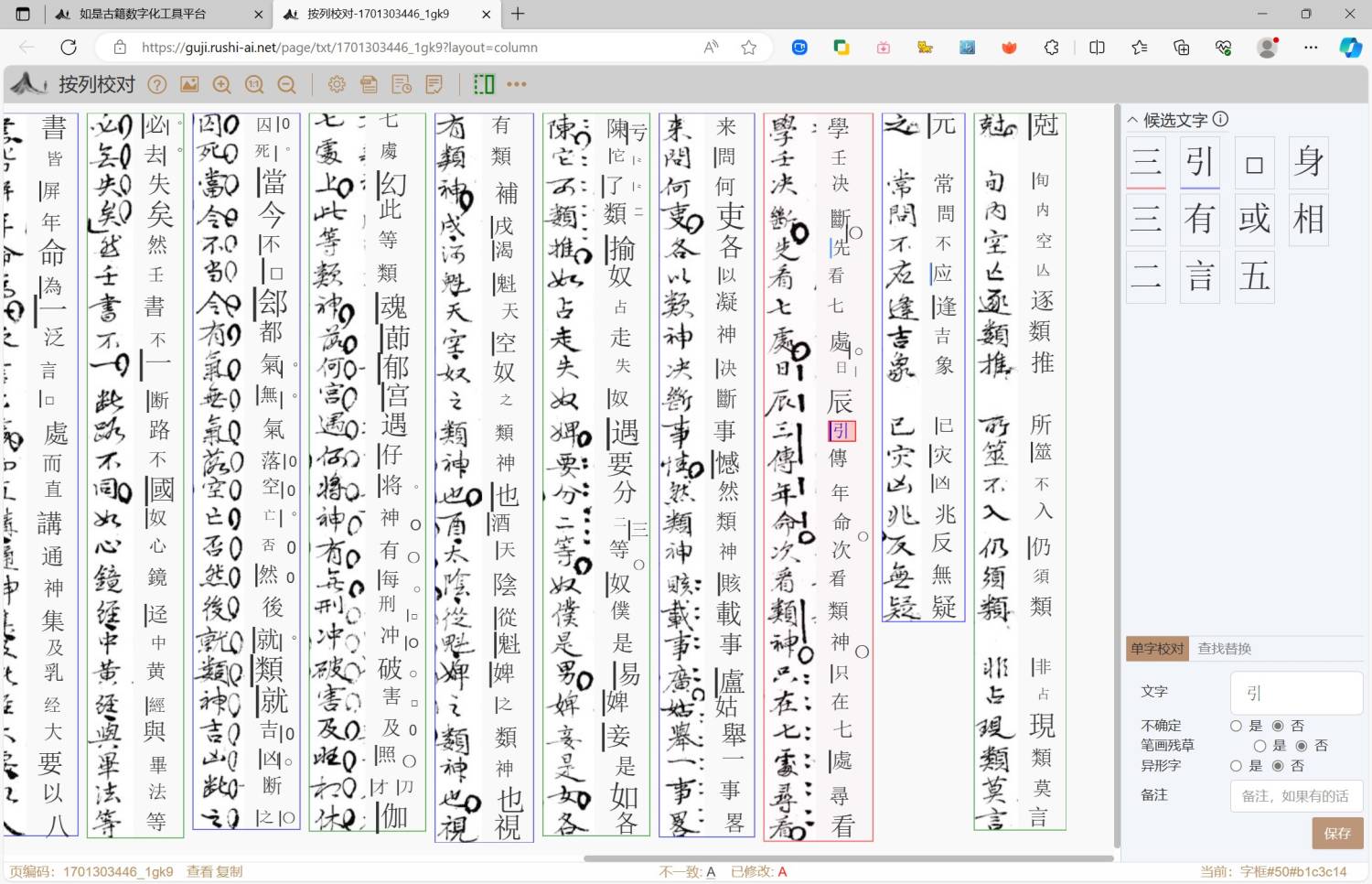The width and height of the screenshot is (1372, 884).
Task: Click the document print-style toolbar icon
Action: tap(369, 84)
